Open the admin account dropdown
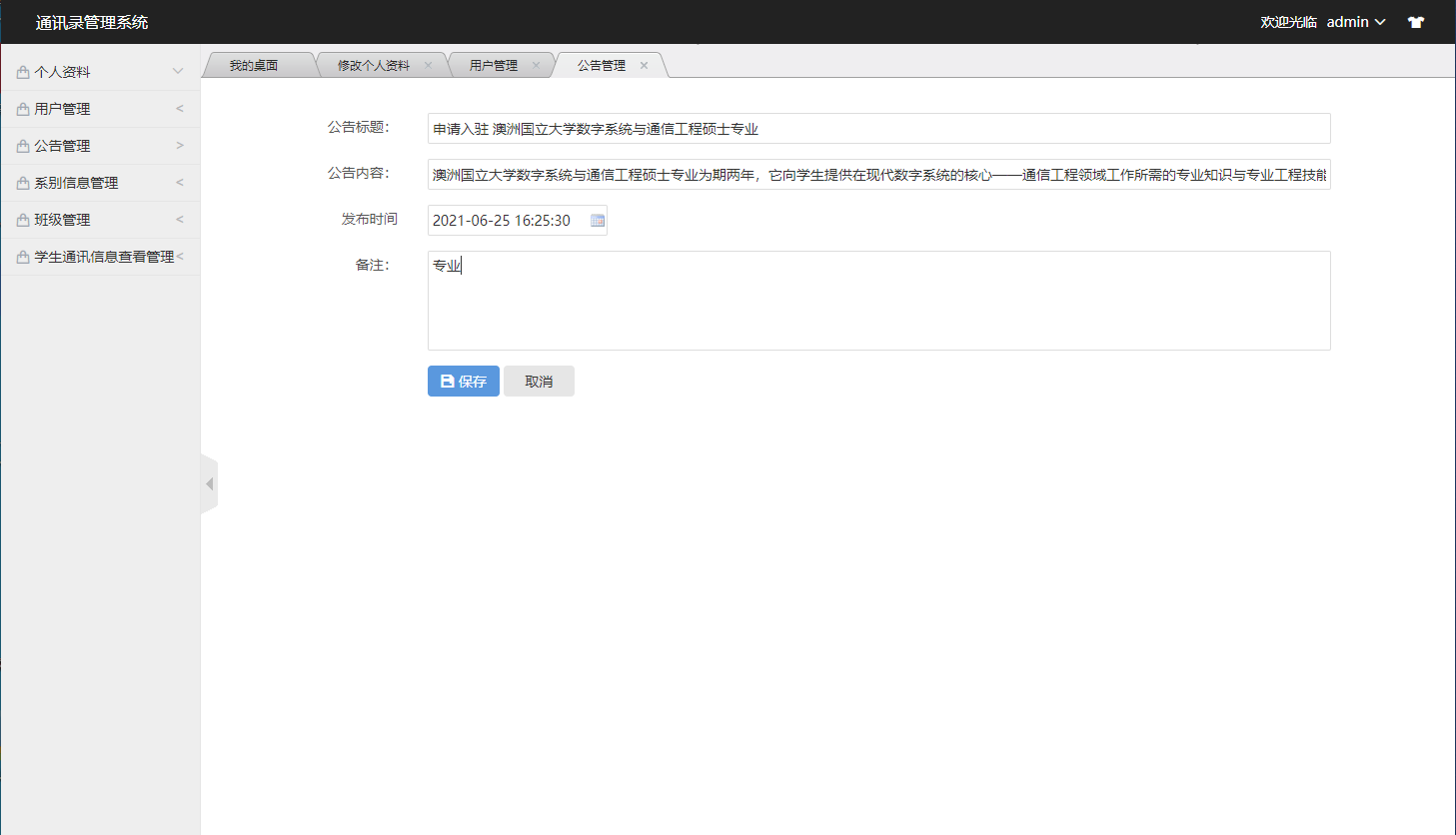The image size is (1456, 835). point(1355,21)
